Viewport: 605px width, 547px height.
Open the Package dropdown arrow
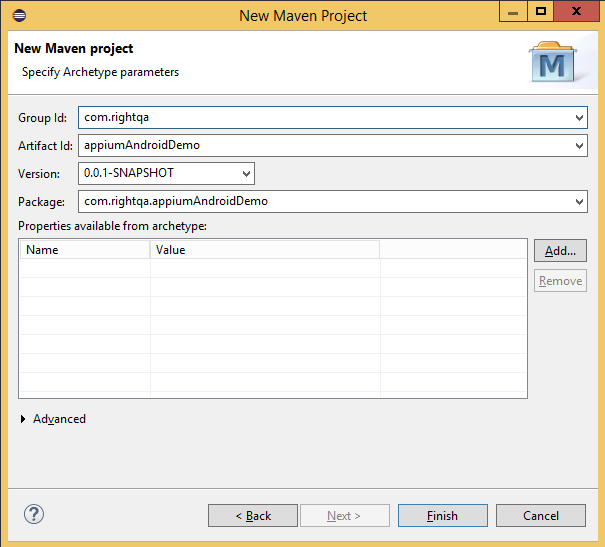tap(579, 201)
